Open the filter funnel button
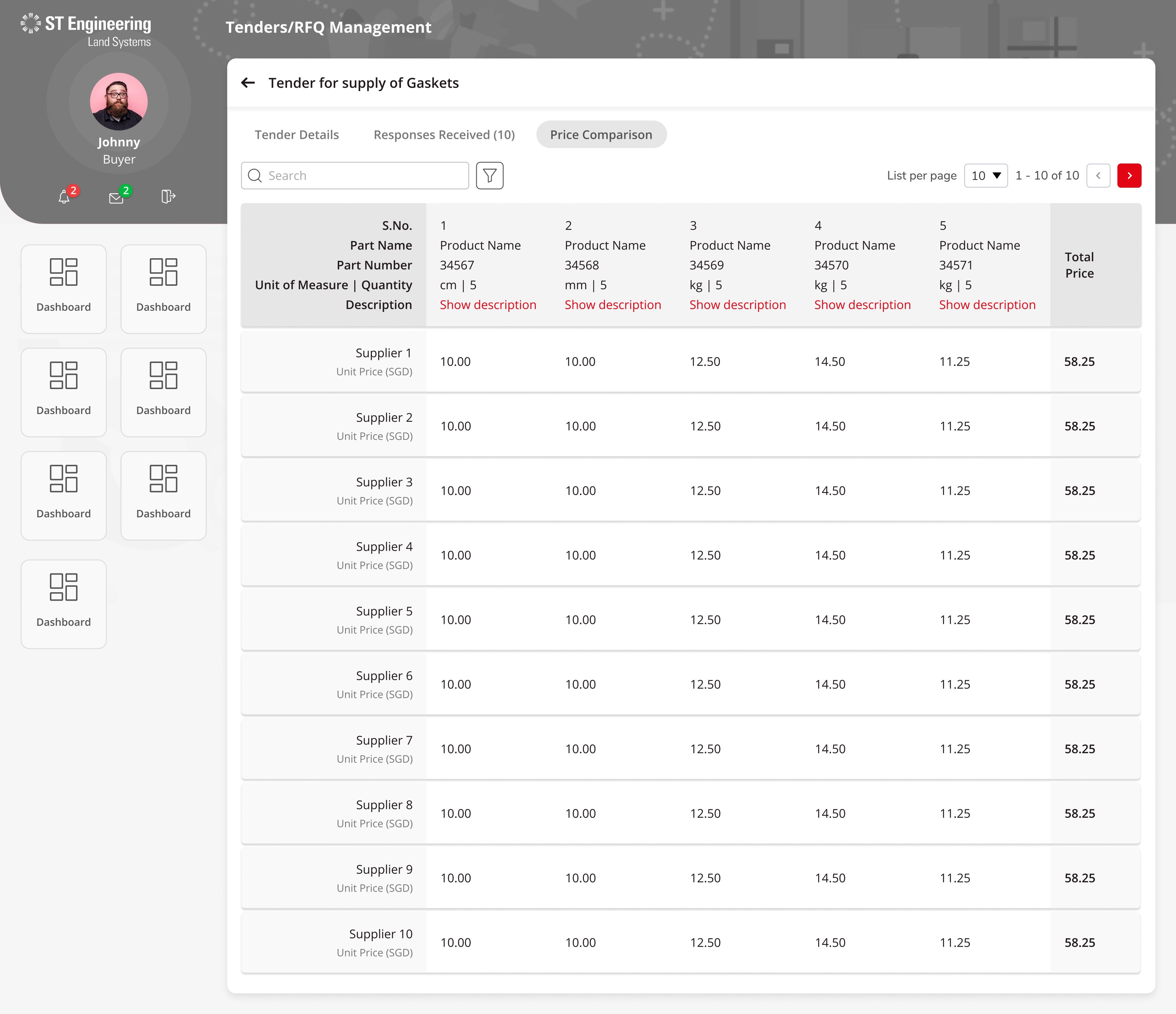Image resolution: width=1176 pixels, height=1014 pixels. [490, 176]
